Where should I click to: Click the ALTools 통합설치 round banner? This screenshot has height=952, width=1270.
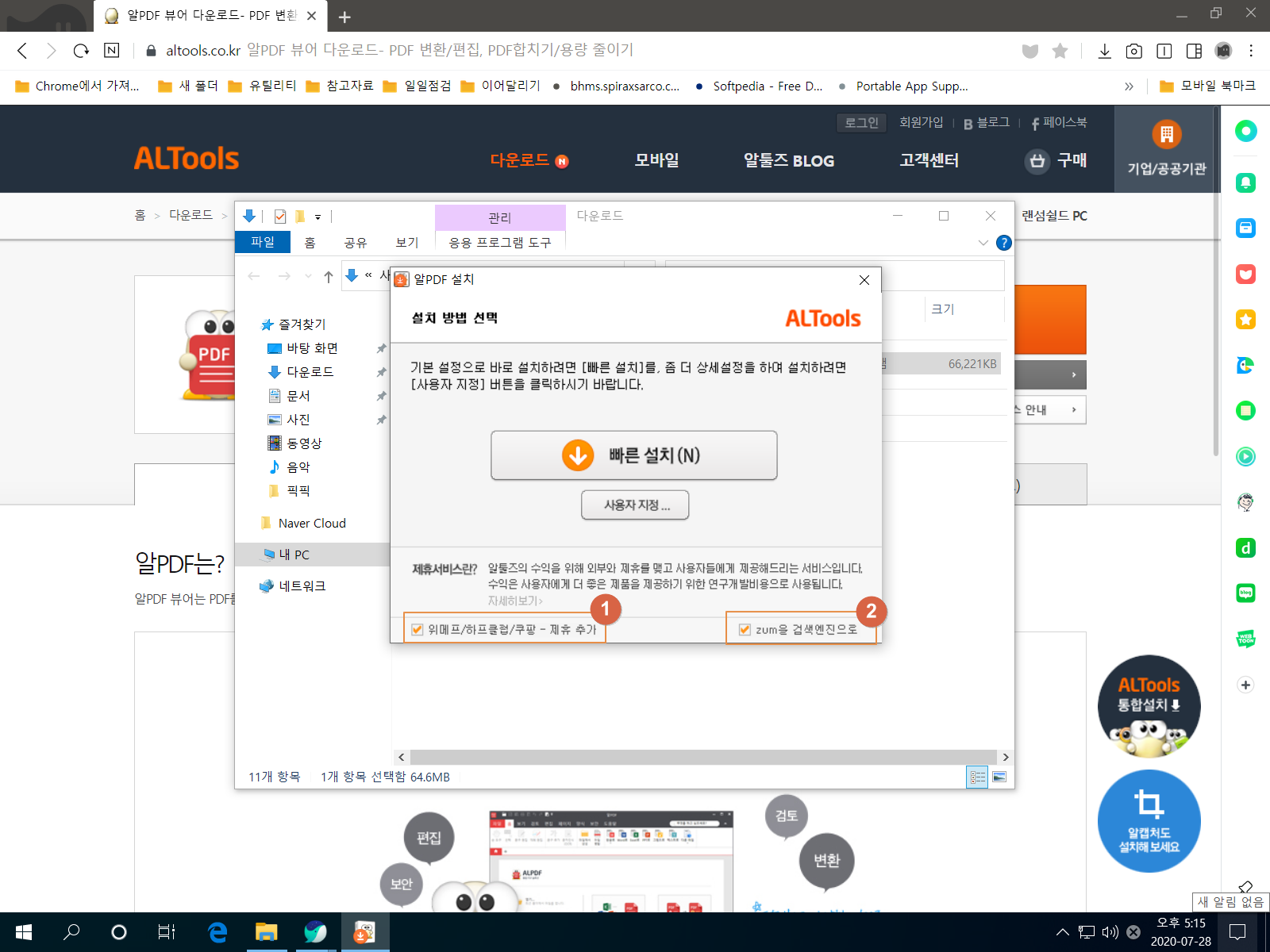point(1149,706)
